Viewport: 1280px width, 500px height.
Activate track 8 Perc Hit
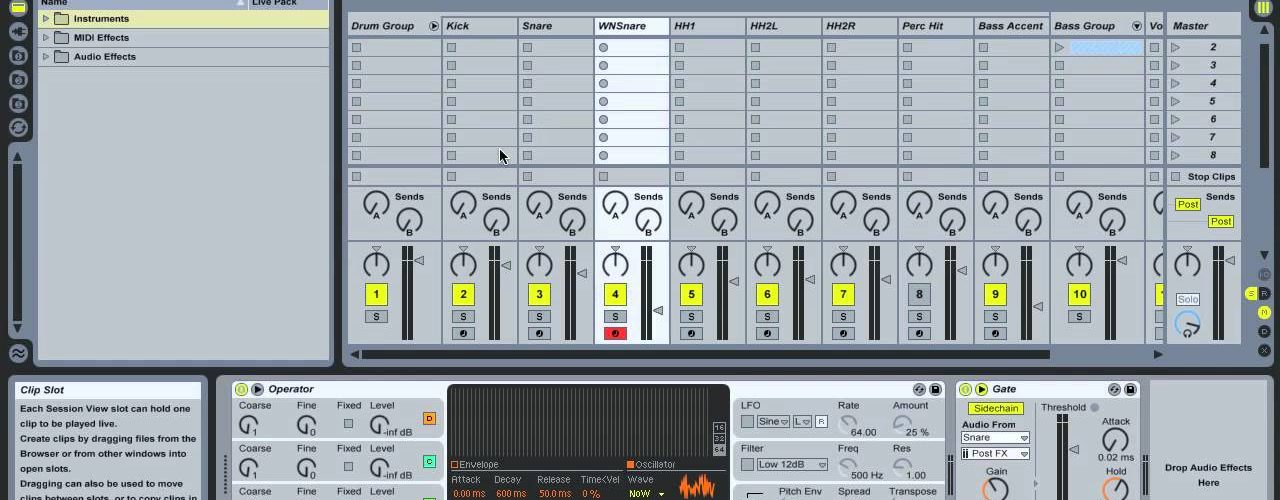919,294
